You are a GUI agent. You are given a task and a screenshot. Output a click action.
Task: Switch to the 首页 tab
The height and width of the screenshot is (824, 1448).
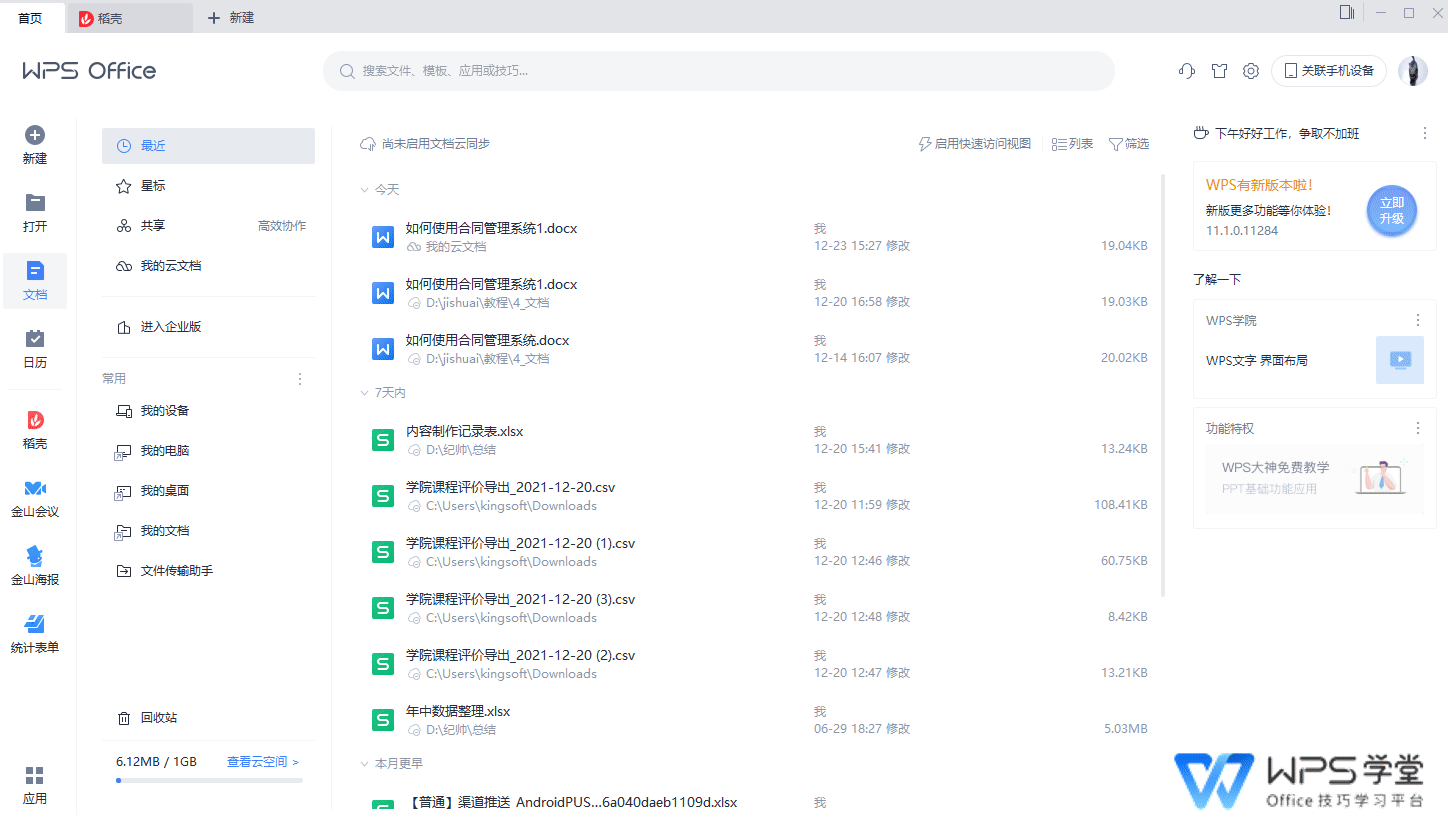(x=31, y=18)
